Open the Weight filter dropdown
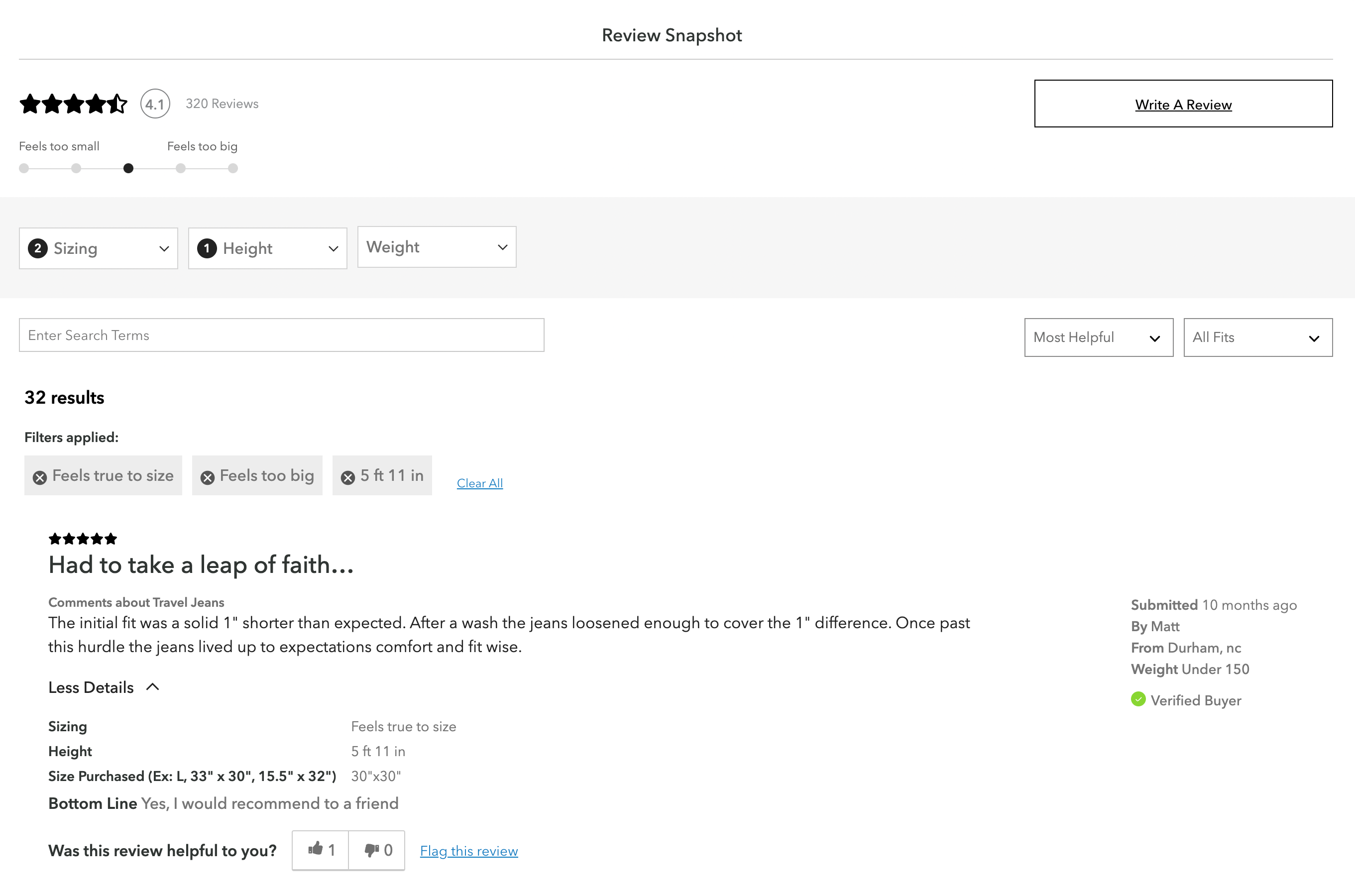Image resolution: width=1355 pixels, height=896 pixels. coord(437,247)
